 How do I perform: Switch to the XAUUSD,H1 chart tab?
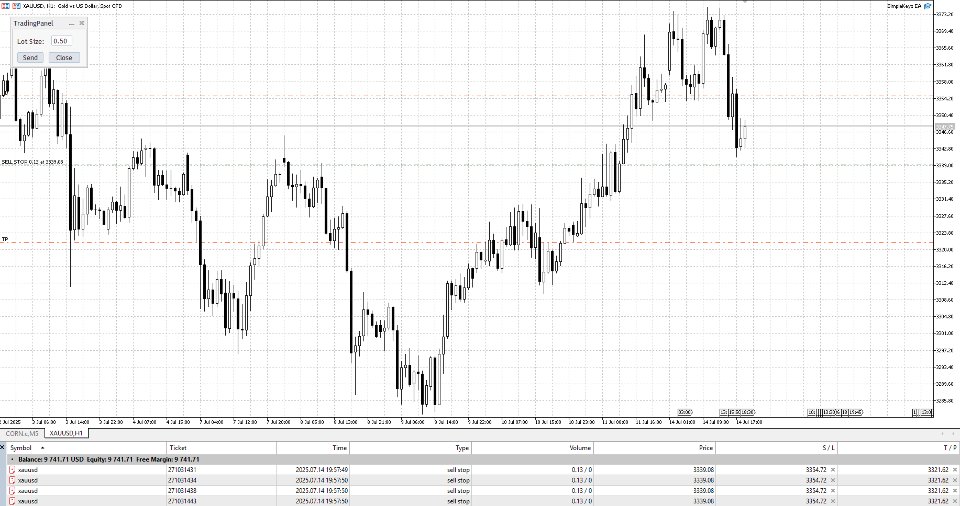(x=66, y=433)
